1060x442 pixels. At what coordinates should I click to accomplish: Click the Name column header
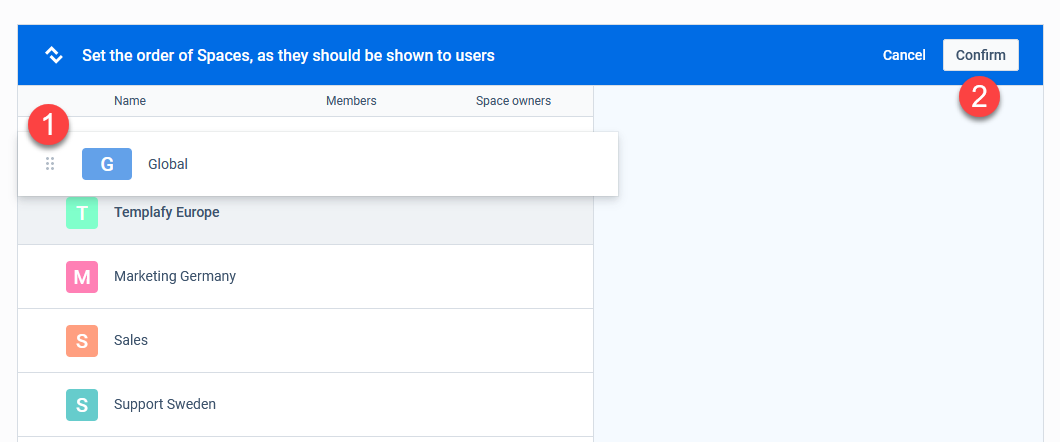click(130, 101)
